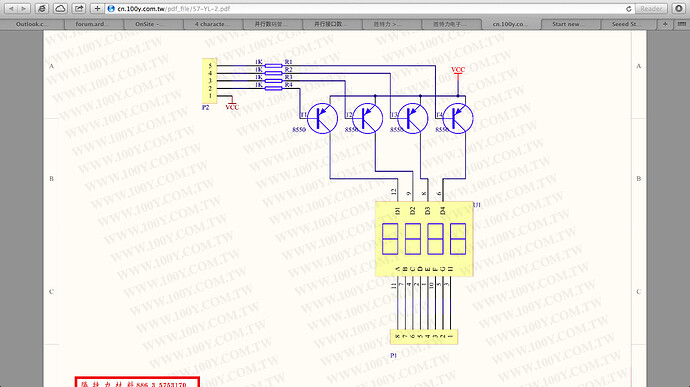Switch to the Start new tab
690x387 pixels.
point(570,24)
